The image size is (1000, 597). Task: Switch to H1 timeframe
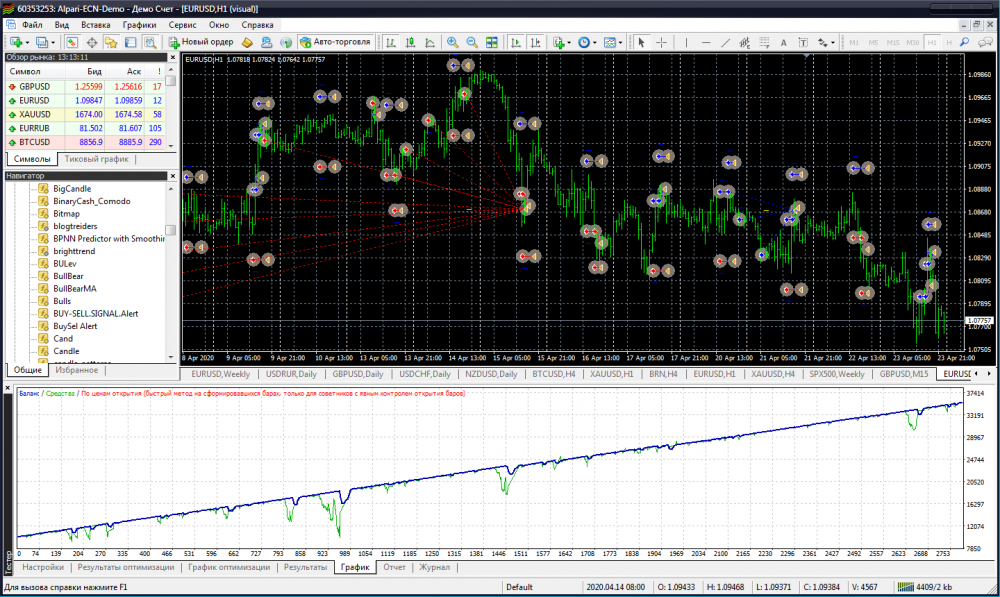point(932,42)
